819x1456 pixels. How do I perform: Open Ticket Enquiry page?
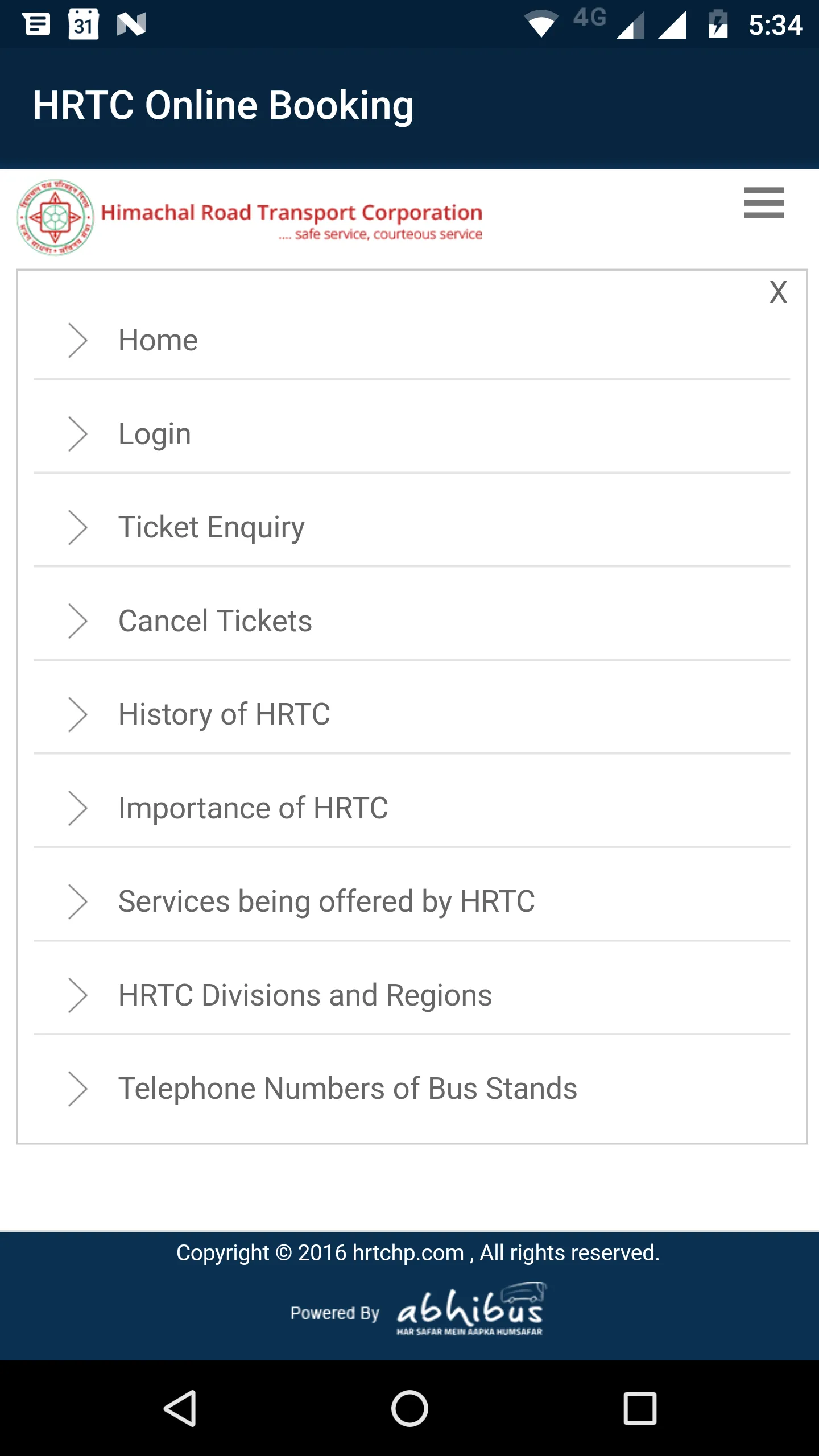212,527
